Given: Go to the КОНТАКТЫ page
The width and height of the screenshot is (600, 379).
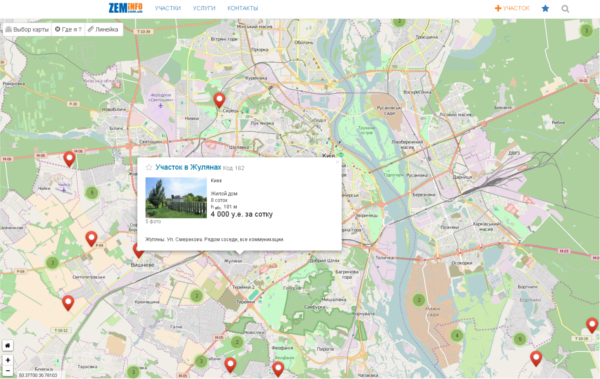Looking at the screenshot, I should (x=243, y=8).
